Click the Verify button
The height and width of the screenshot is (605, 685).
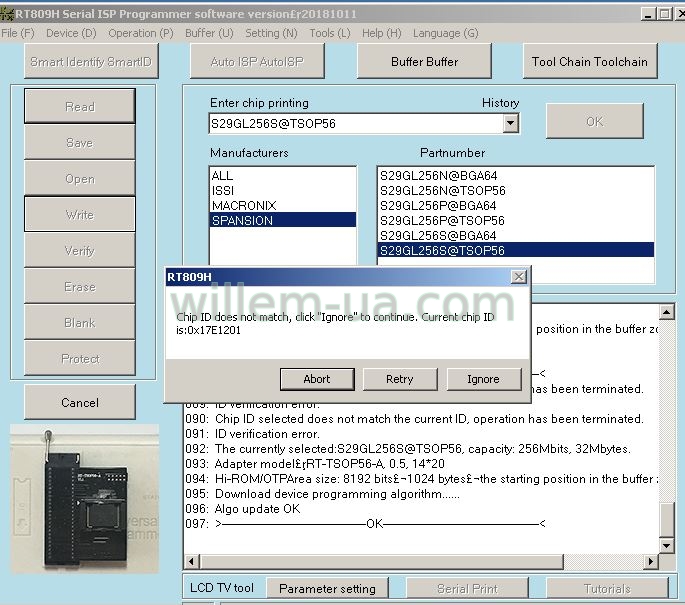point(80,251)
